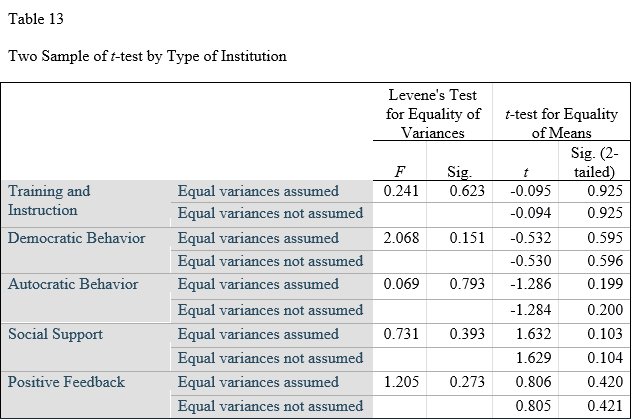Image resolution: width=631 pixels, height=420 pixels.
Task: Click the Sig. value 0.793
Action: 467,284
